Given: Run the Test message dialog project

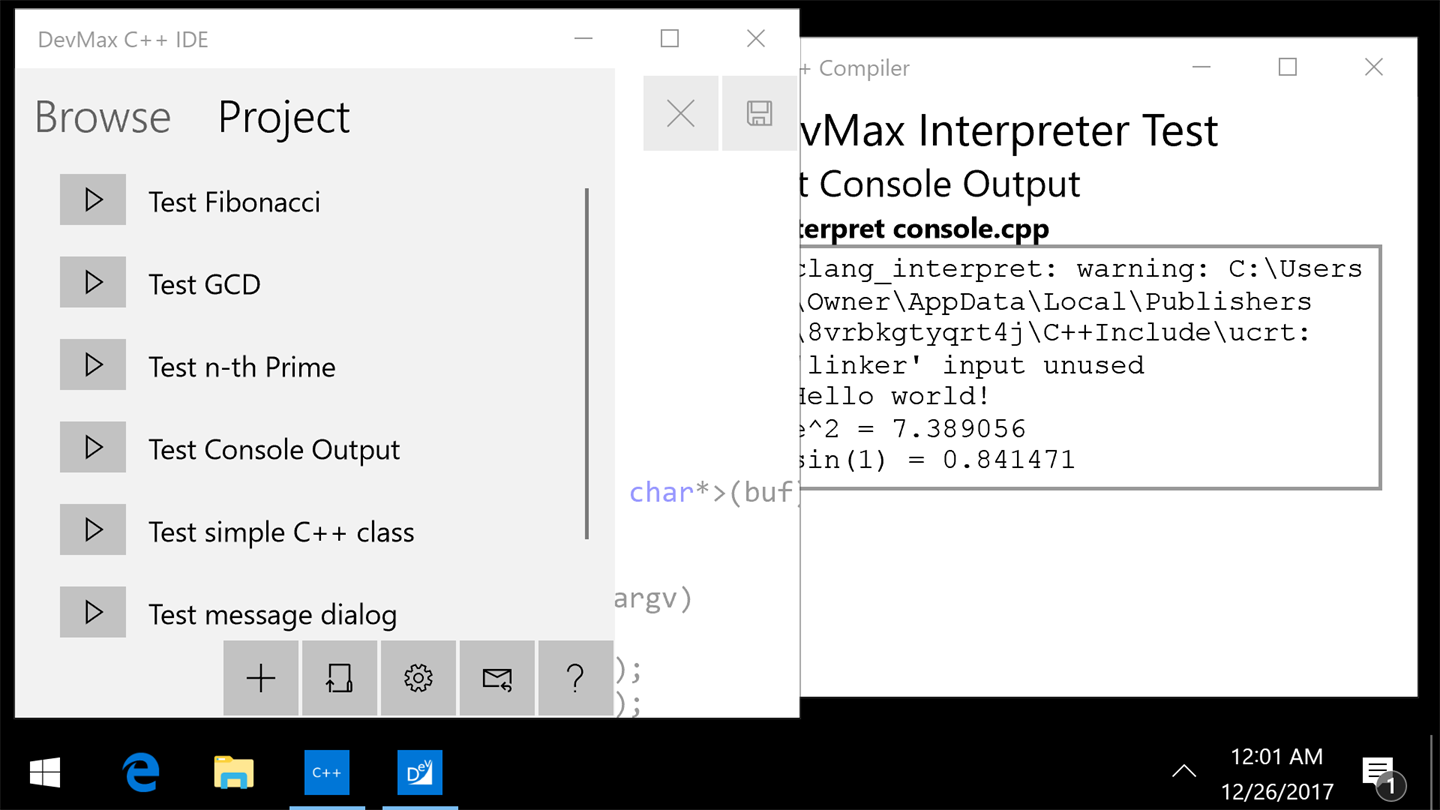Looking at the screenshot, I should pos(93,612).
